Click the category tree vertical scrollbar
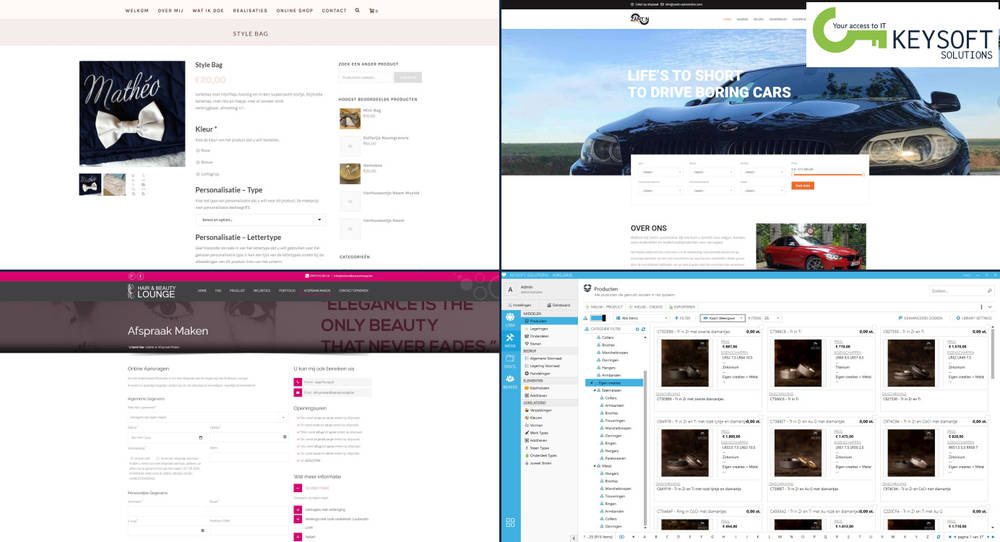Viewport: 1000px width, 542px height. (x=645, y=446)
